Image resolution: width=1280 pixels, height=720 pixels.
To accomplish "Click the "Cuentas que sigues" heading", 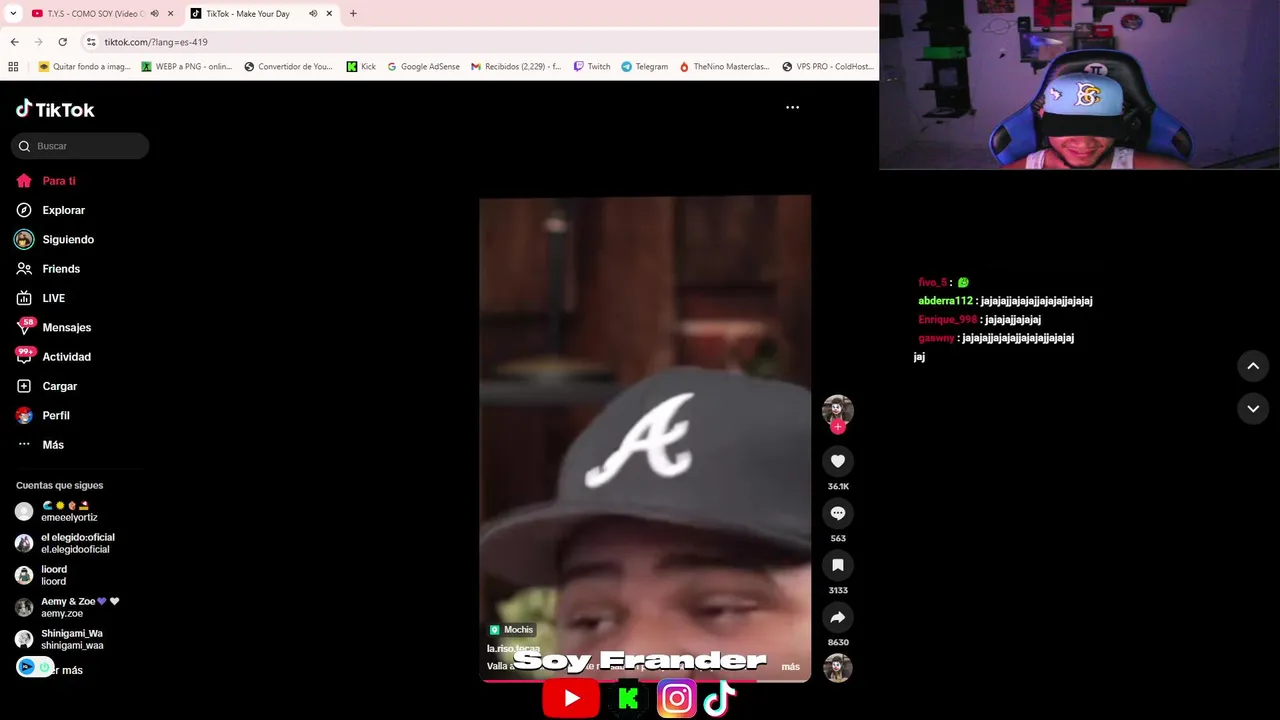I will click(59, 486).
